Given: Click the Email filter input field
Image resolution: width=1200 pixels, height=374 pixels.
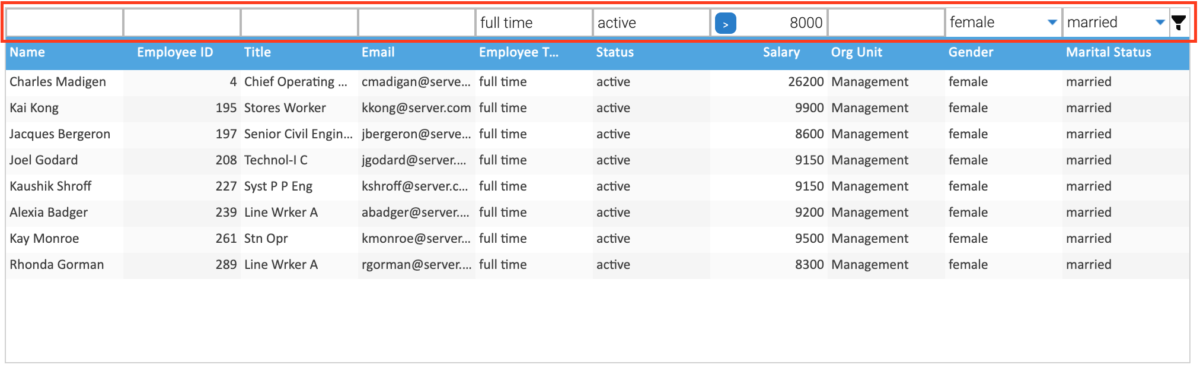Looking at the screenshot, I should tap(417, 22).
